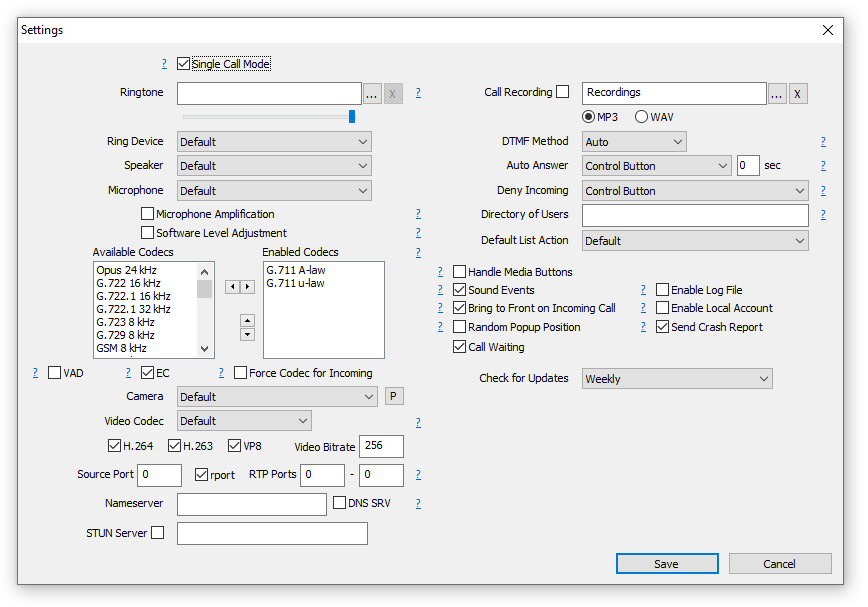Adjust the ringtone volume slider
The height and width of the screenshot is (607, 868).
pyautogui.click(x=352, y=115)
